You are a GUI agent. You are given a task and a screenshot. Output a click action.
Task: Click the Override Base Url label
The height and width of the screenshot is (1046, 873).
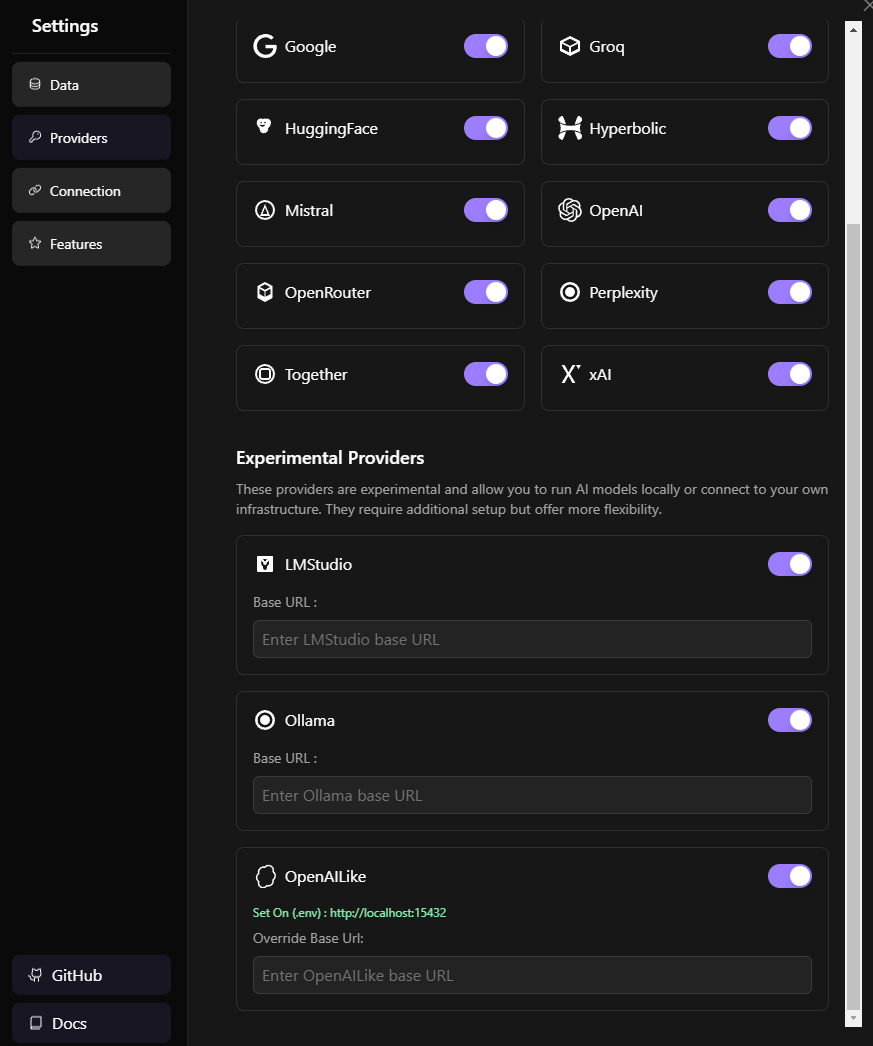click(308, 939)
